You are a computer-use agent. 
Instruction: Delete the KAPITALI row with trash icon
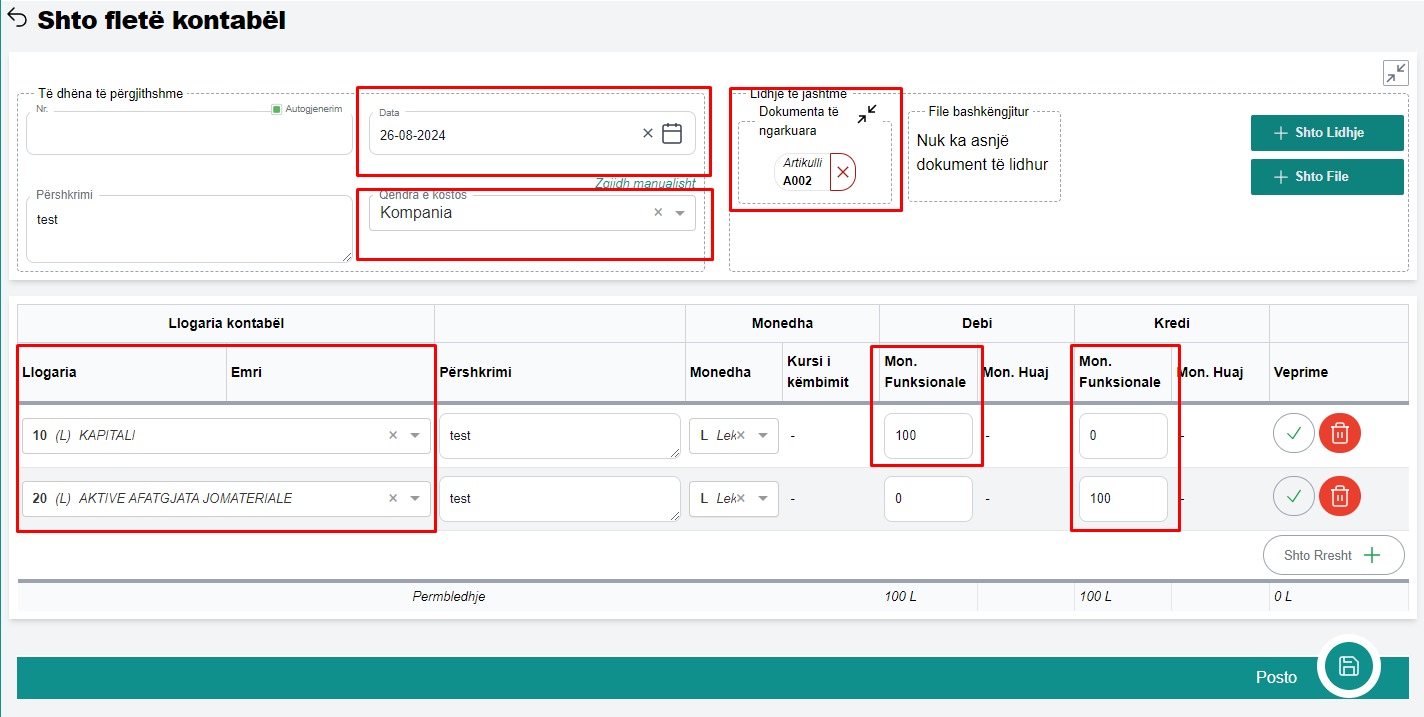1340,433
